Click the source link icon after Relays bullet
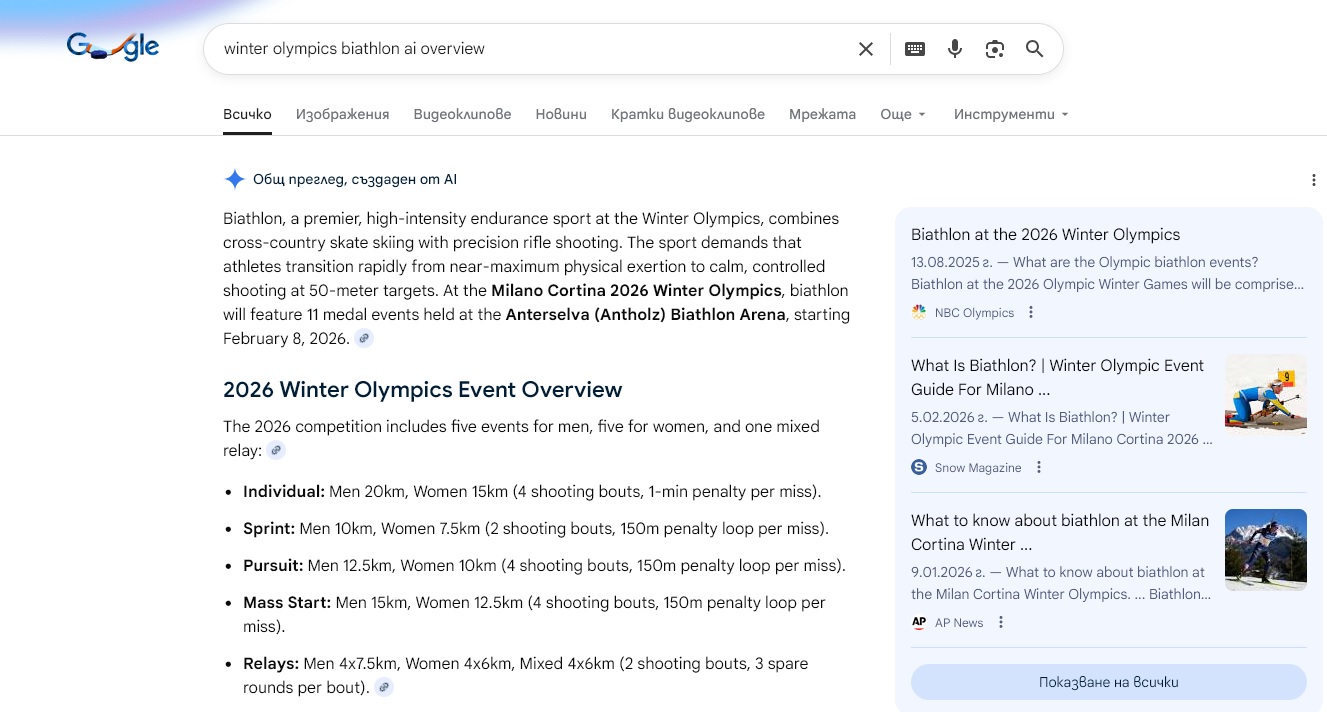The height and width of the screenshot is (712, 1327). click(384, 688)
